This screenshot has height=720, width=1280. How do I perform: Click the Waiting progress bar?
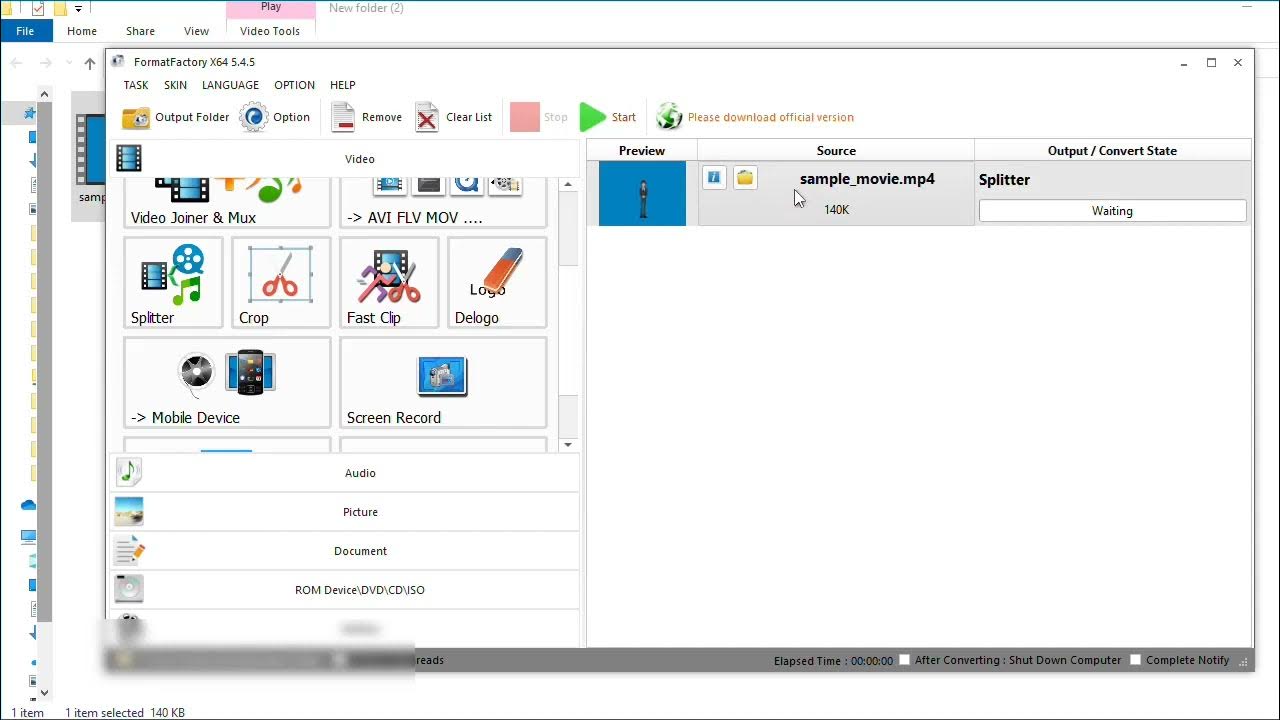click(x=1112, y=211)
